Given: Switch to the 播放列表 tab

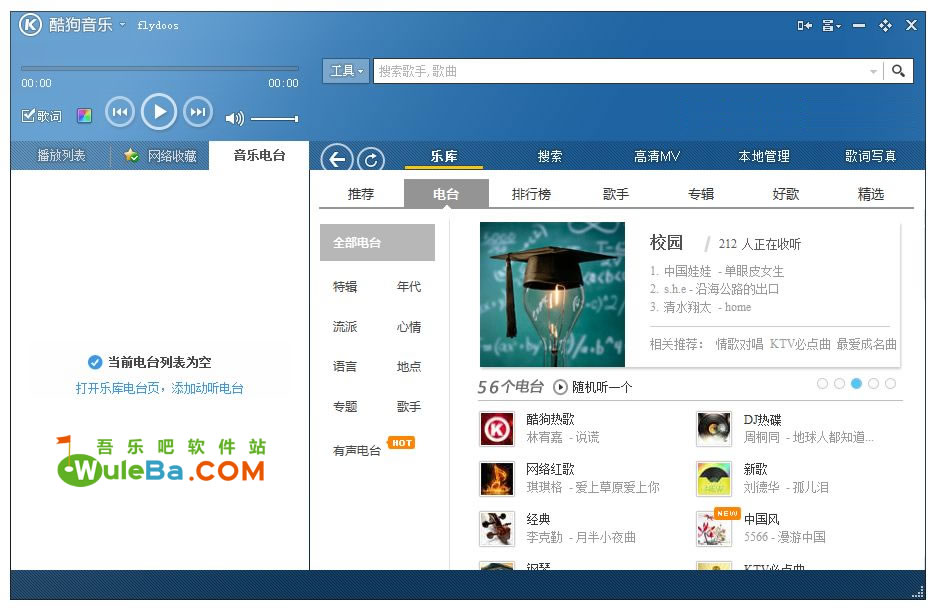Looking at the screenshot, I should tap(61, 156).
